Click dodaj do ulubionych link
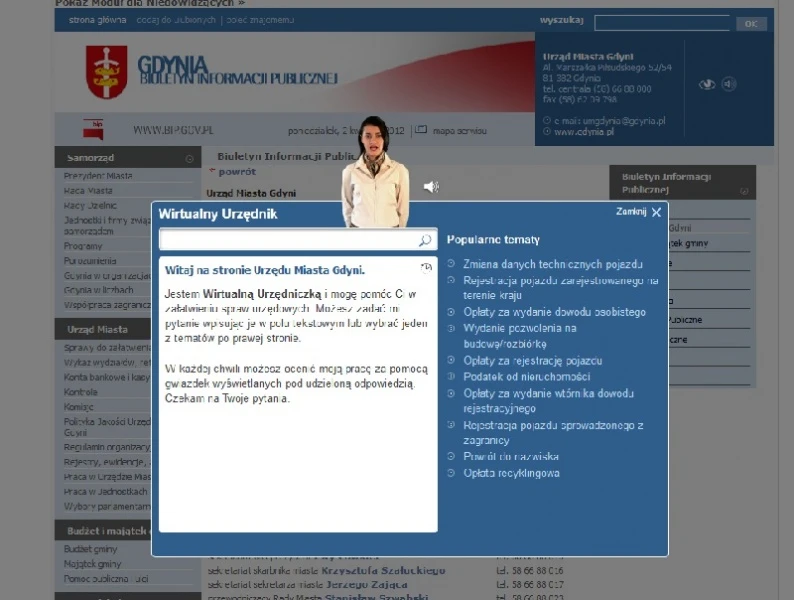 pos(176,20)
